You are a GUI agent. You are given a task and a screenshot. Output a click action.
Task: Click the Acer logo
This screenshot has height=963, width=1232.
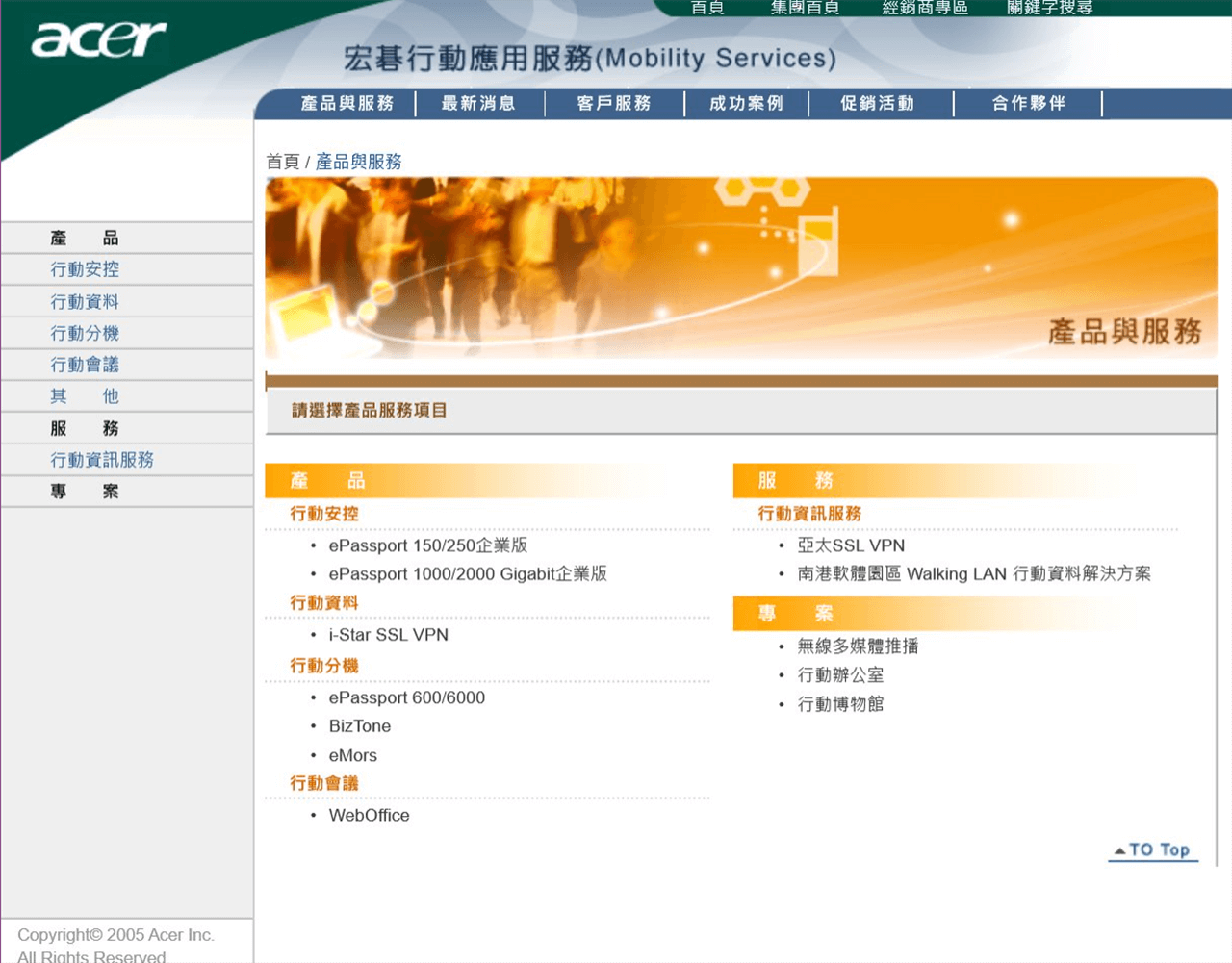pos(99,39)
